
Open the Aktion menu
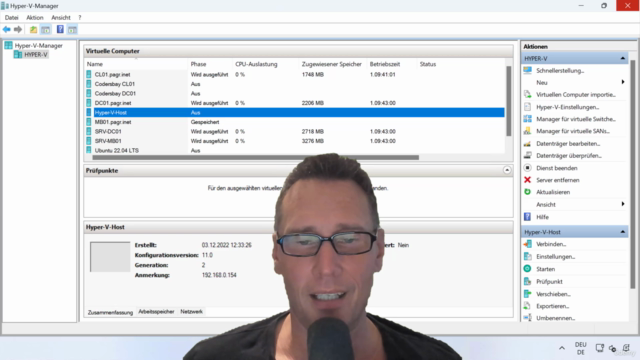35,18
